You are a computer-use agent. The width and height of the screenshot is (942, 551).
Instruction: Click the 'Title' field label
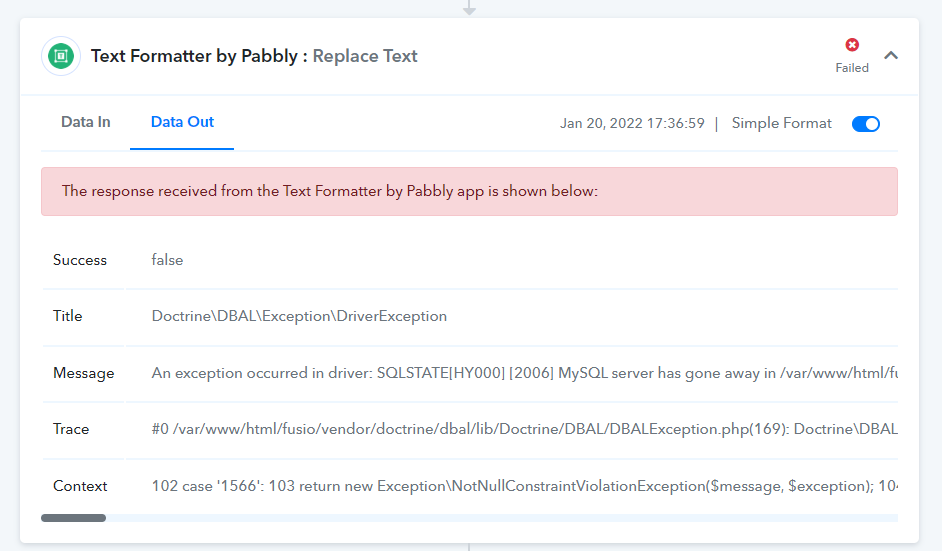[x=67, y=316]
